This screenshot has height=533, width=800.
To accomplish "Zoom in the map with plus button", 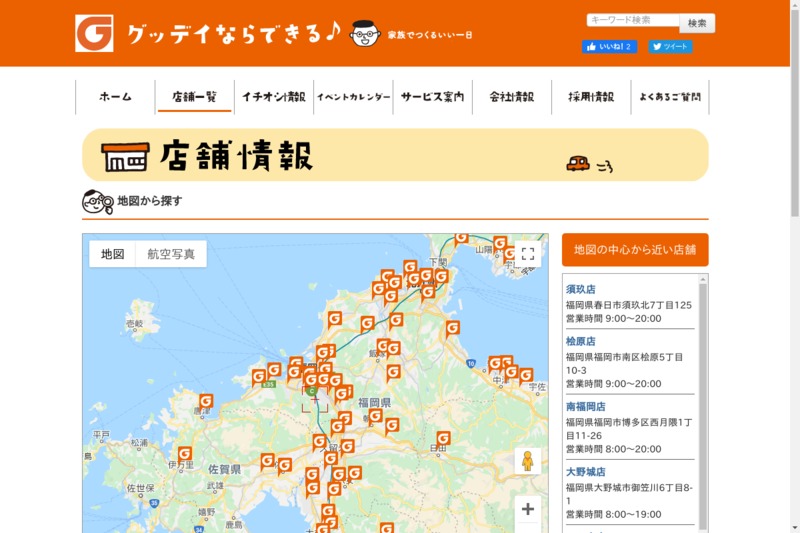I will tap(528, 509).
